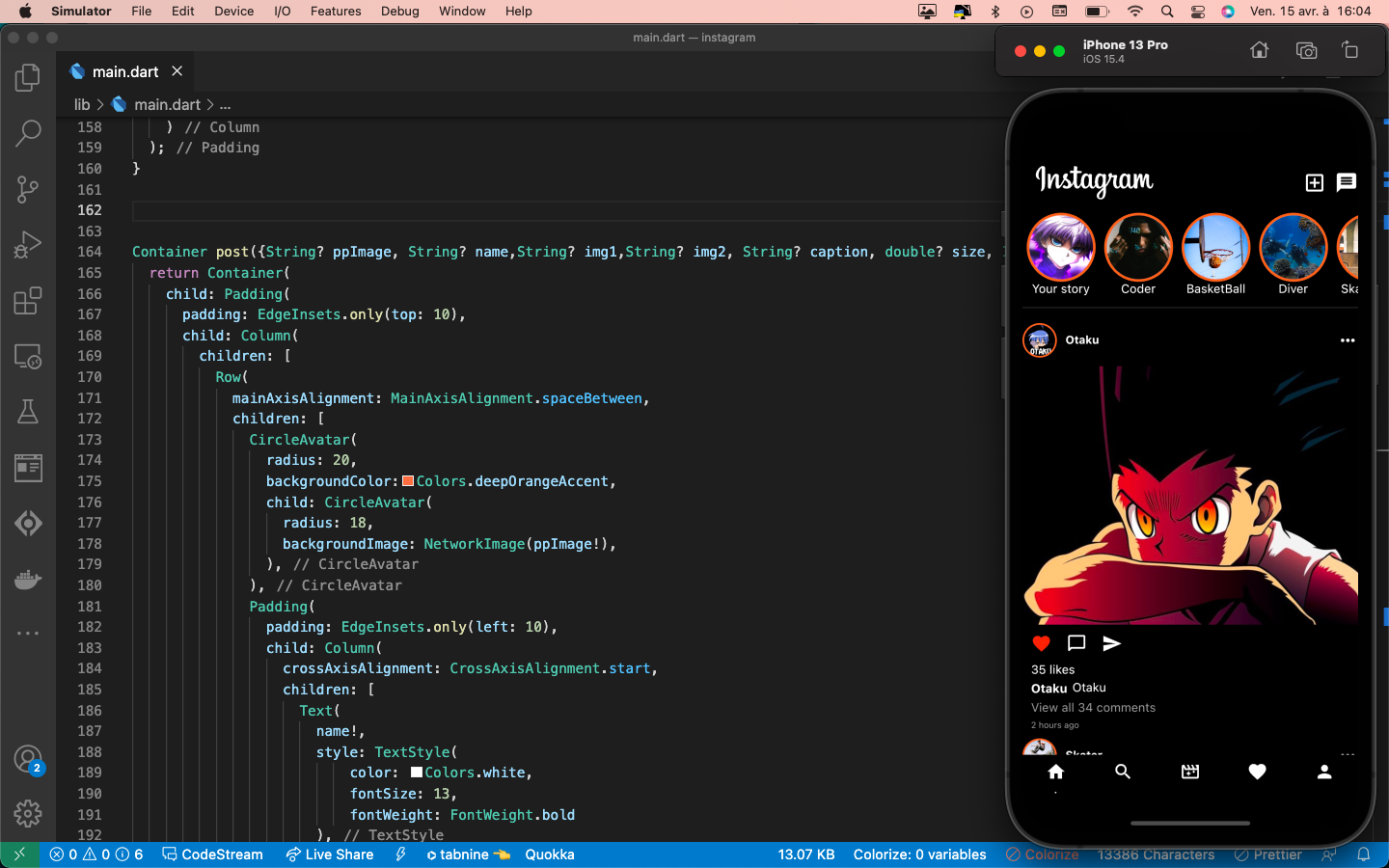Tap the comment bubble icon on post

pos(1076,643)
